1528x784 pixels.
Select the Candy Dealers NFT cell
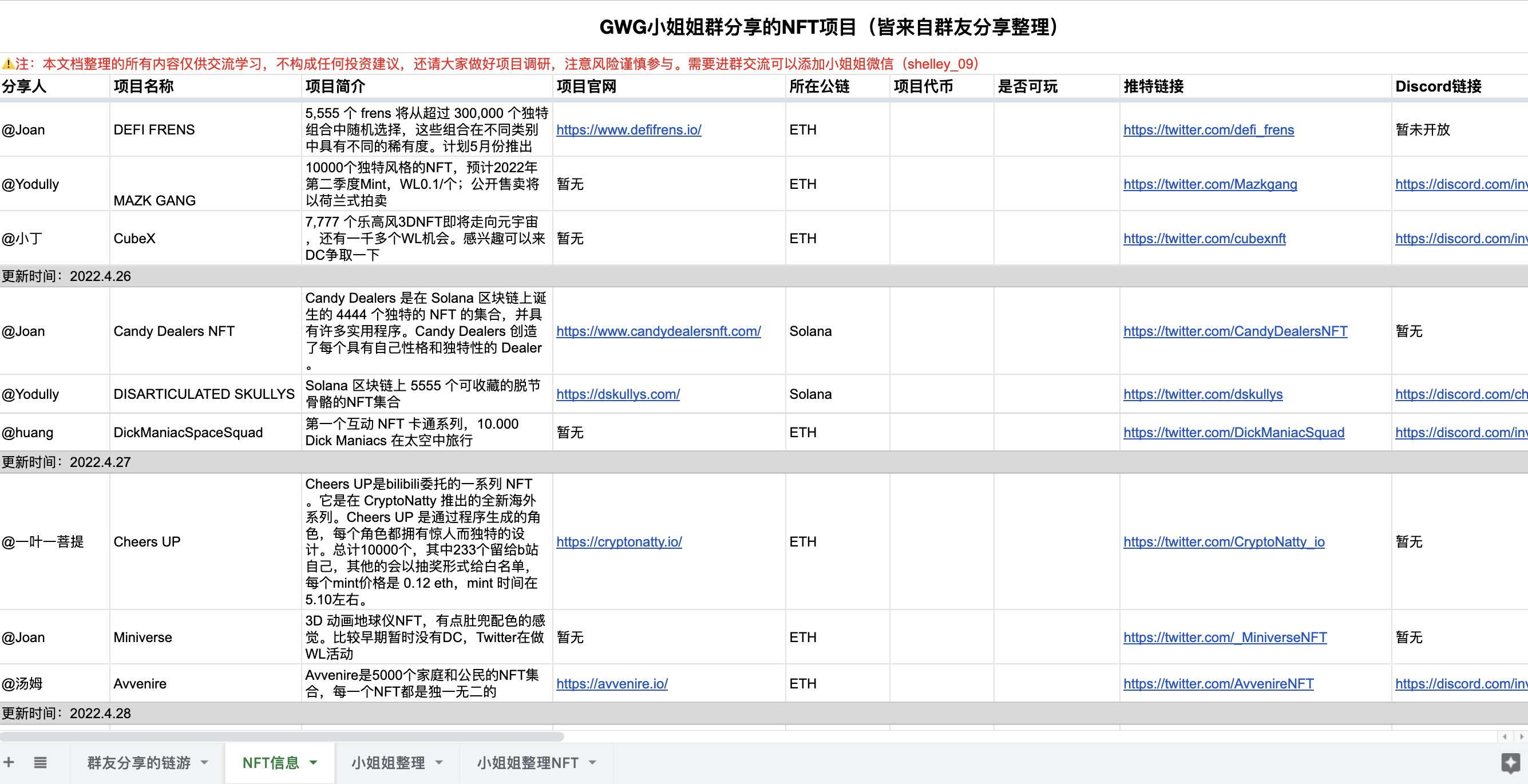pyautogui.click(x=205, y=331)
